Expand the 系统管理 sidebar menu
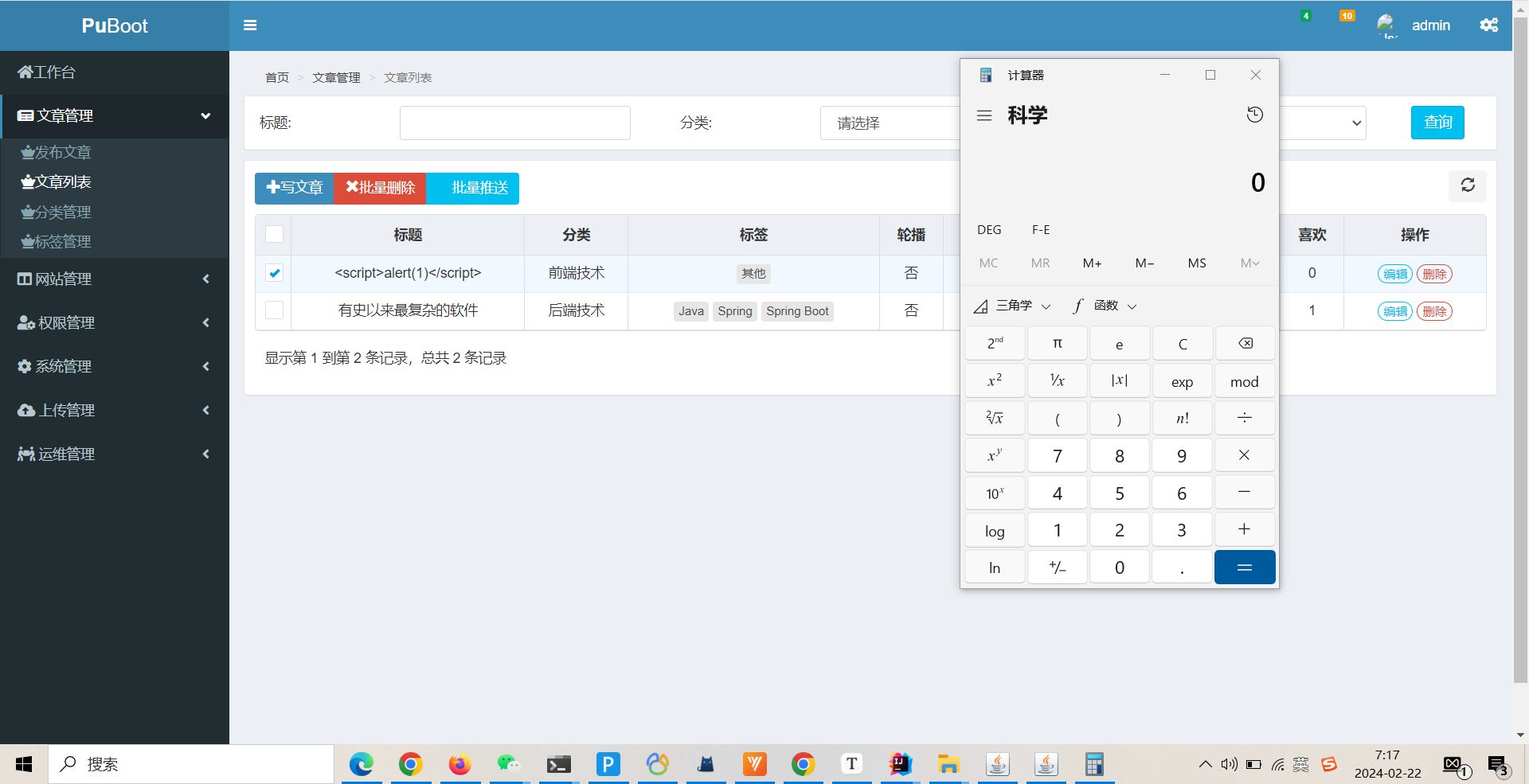 pyautogui.click(x=115, y=366)
